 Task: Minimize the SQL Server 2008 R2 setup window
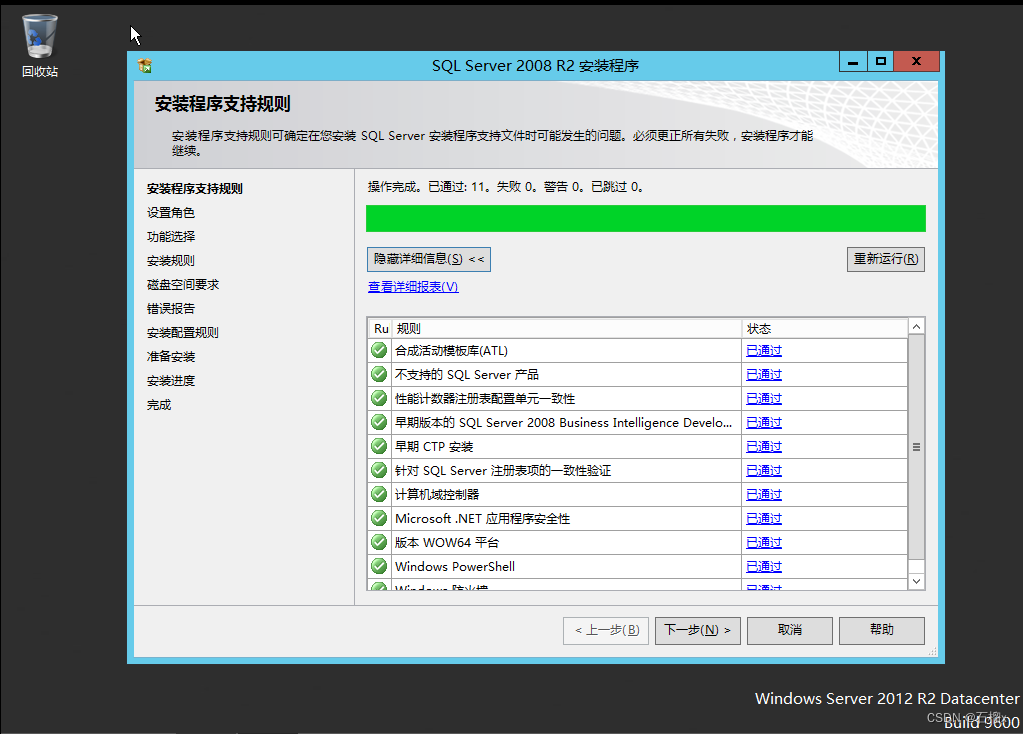pyautogui.click(x=853, y=61)
